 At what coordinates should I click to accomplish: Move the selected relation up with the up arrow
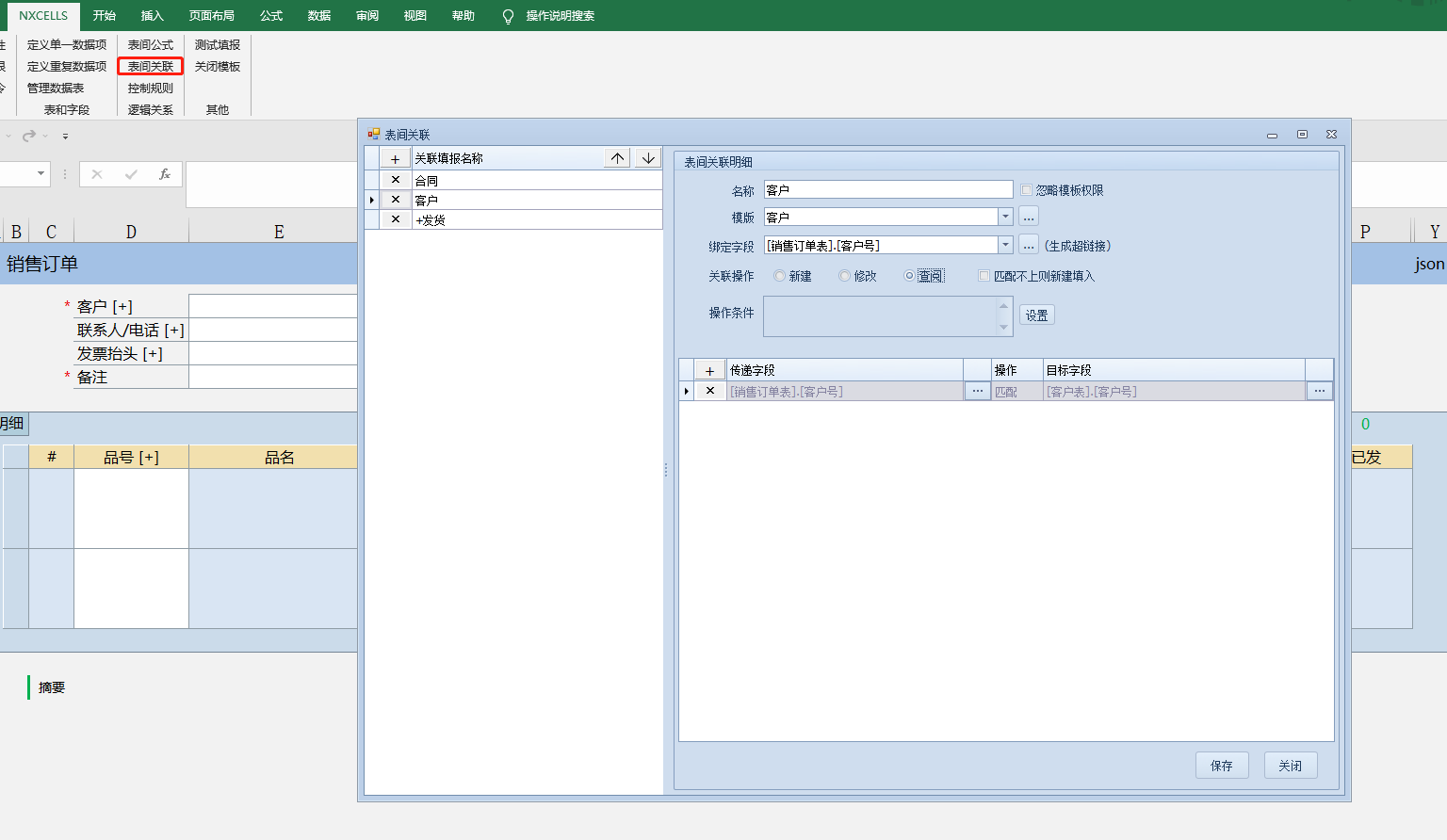[x=617, y=158]
